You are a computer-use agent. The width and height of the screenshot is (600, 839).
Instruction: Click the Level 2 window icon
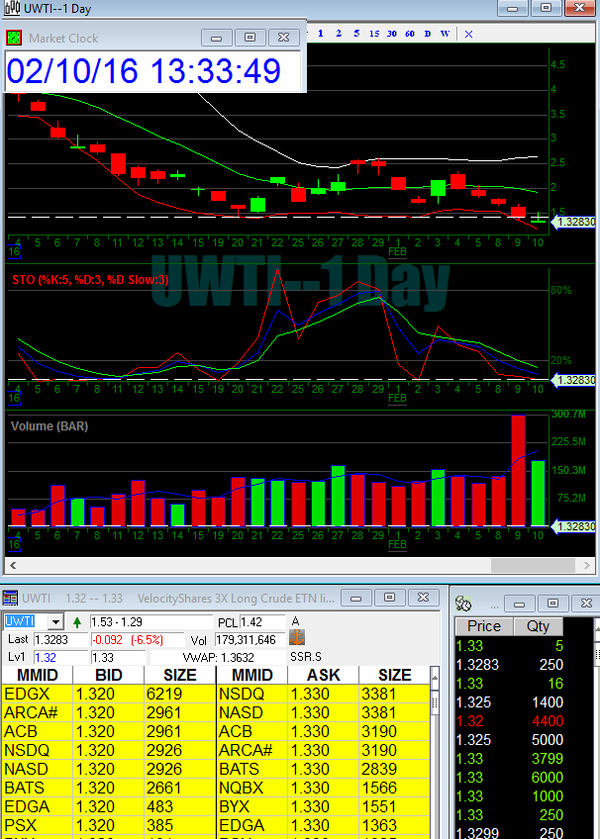10,598
